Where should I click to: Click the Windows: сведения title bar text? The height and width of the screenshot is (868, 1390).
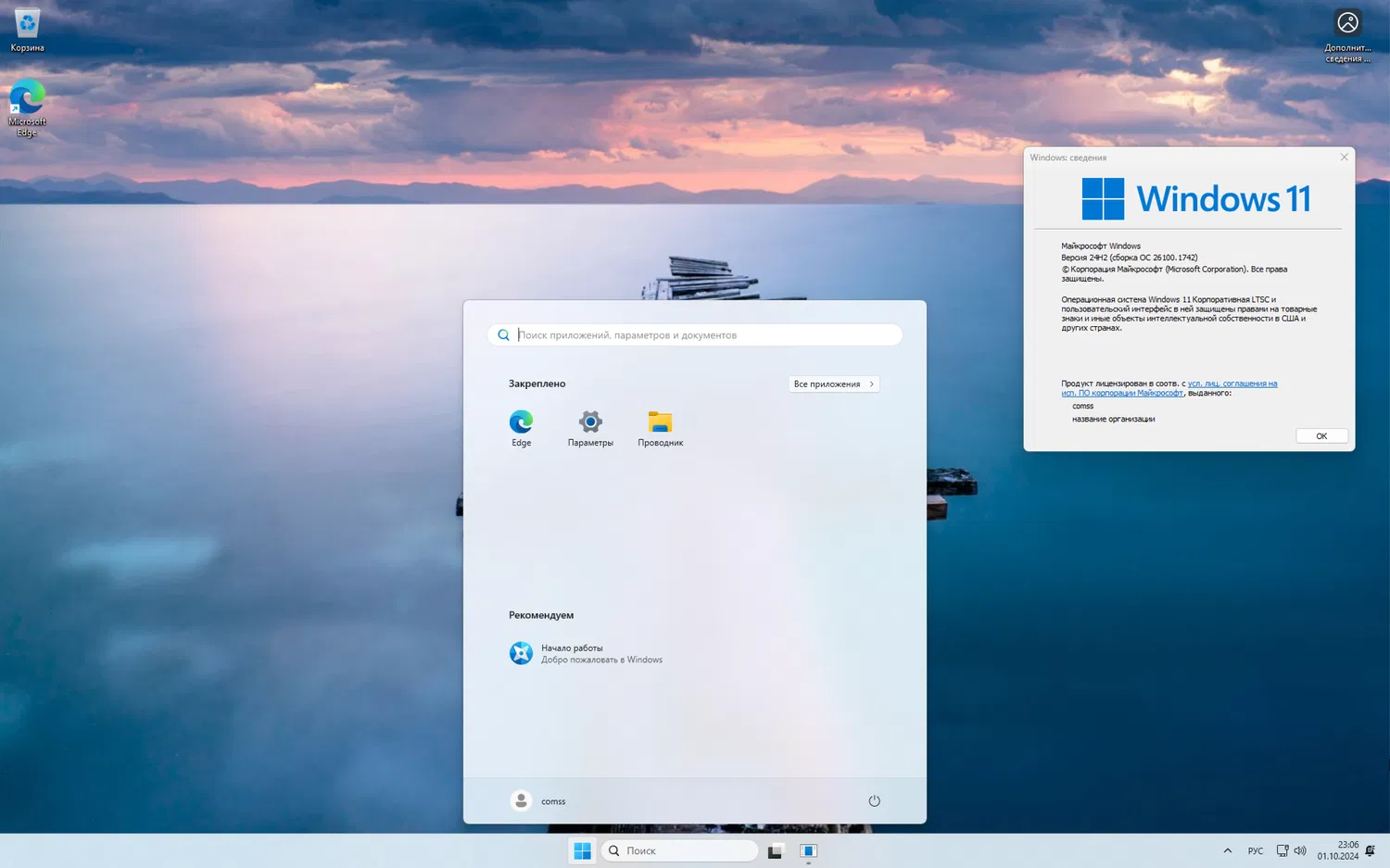point(1068,157)
